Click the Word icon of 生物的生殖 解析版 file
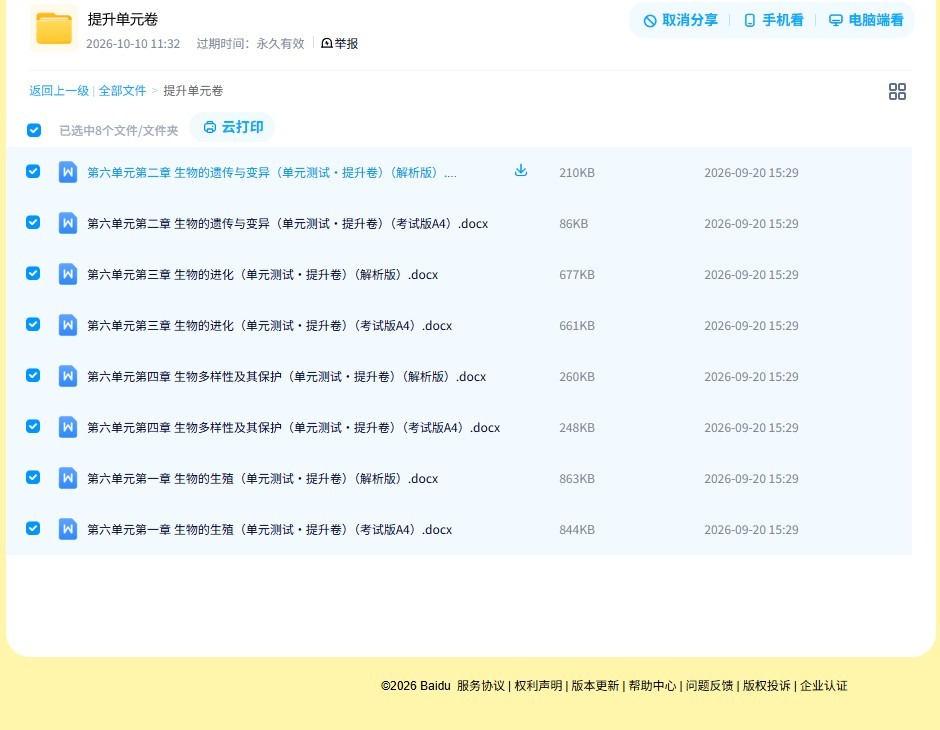 click(x=68, y=478)
